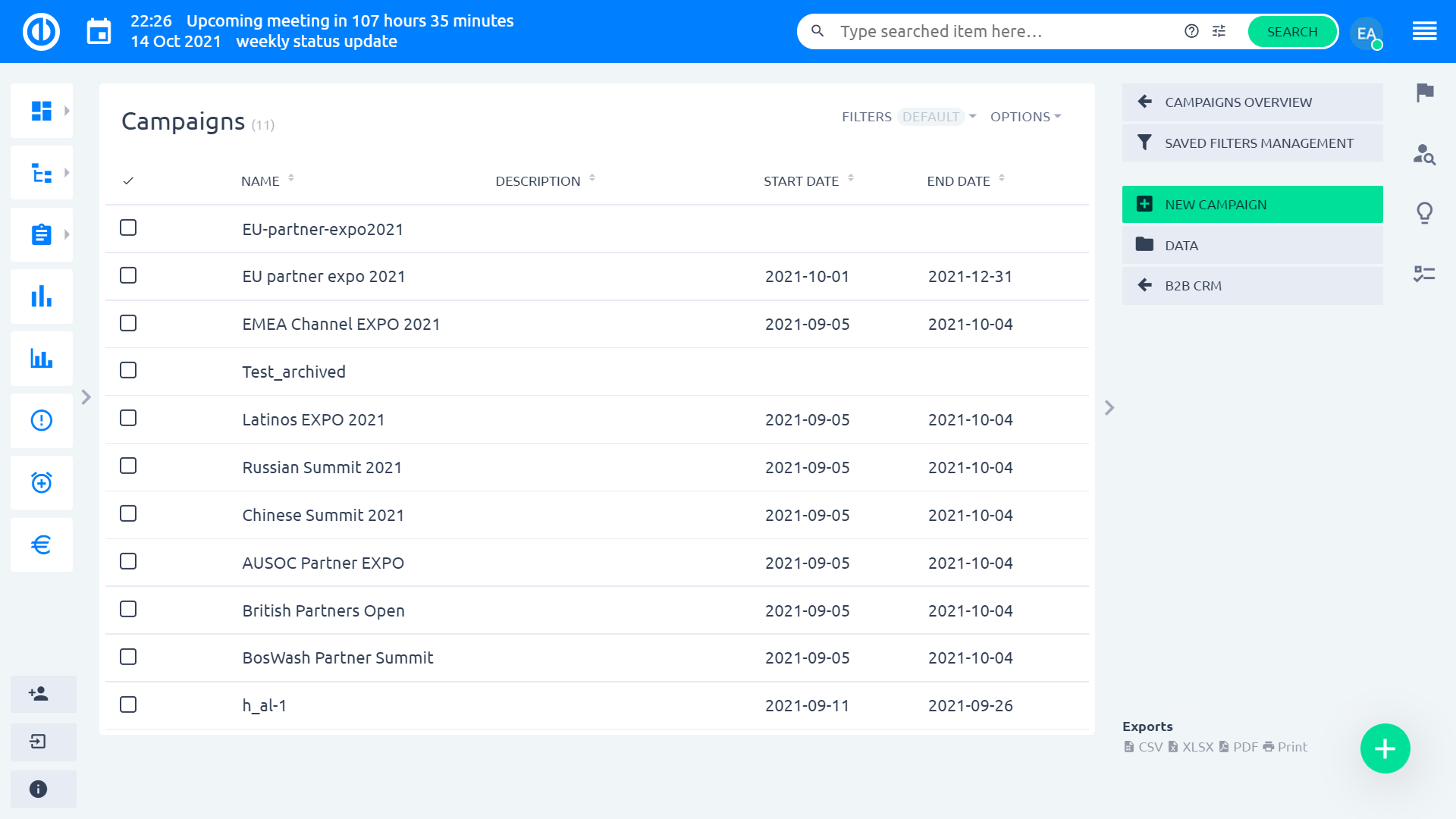
Task: Export the list as XLSX
Action: (1191, 747)
